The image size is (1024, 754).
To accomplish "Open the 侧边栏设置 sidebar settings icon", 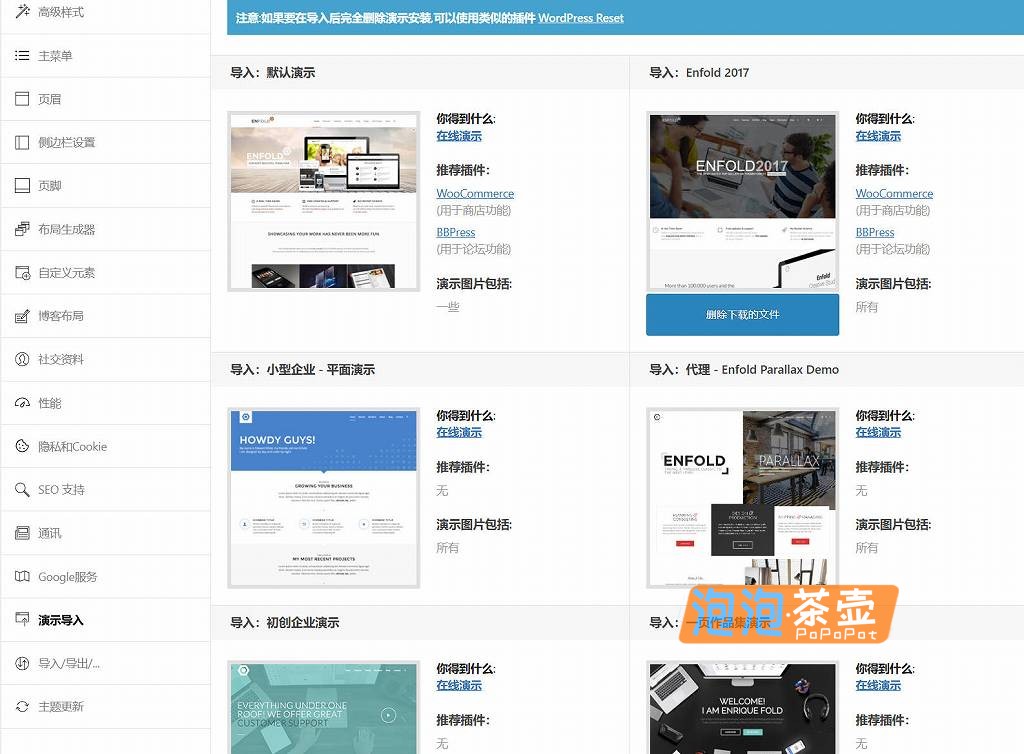I will pyautogui.click(x=24, y=141).
